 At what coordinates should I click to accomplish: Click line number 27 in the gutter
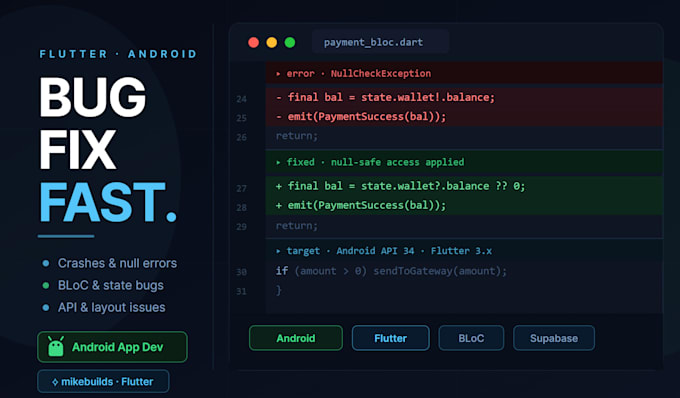(242, 189)
